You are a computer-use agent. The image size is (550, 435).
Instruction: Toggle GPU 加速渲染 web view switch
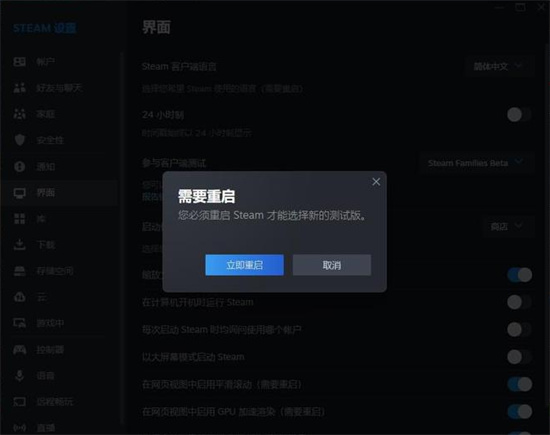coord(519,411)
